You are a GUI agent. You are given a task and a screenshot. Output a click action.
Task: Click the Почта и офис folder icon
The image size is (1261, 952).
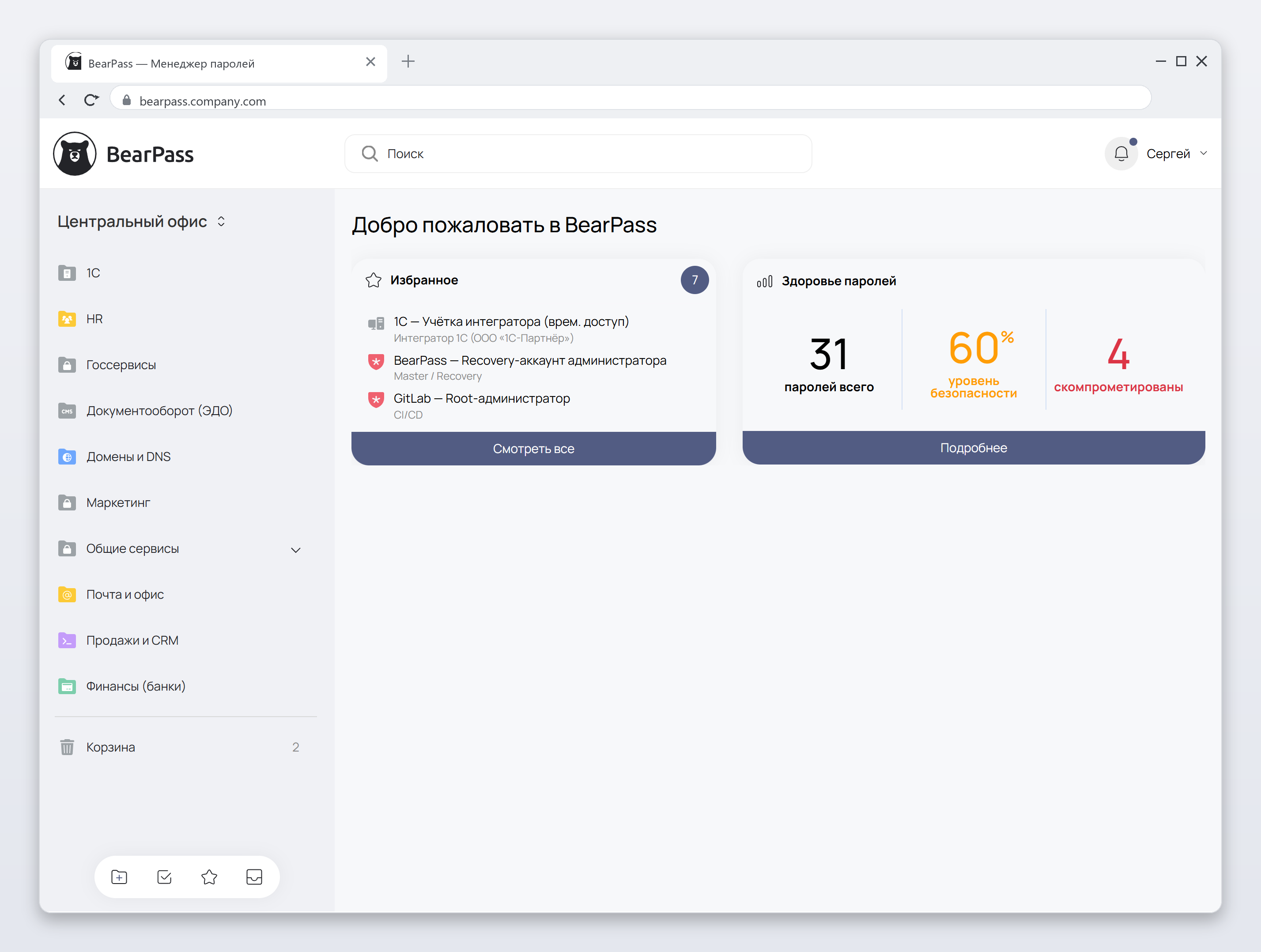[x=67, y=595]
